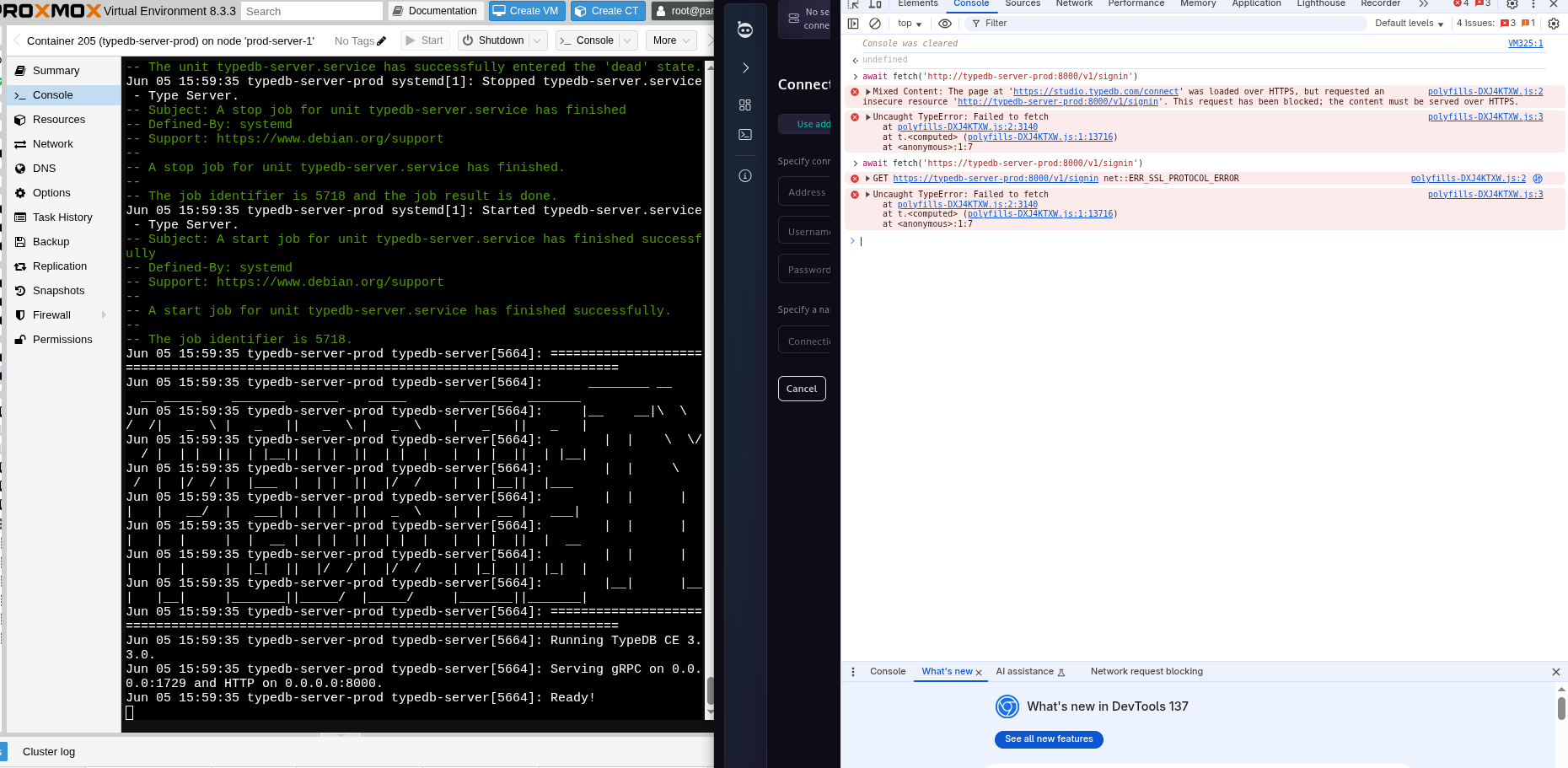Viewport: 1568px width, 768px height.
Task: Switch to the DevTools Network tab
Action: [x=1074, y=4]
